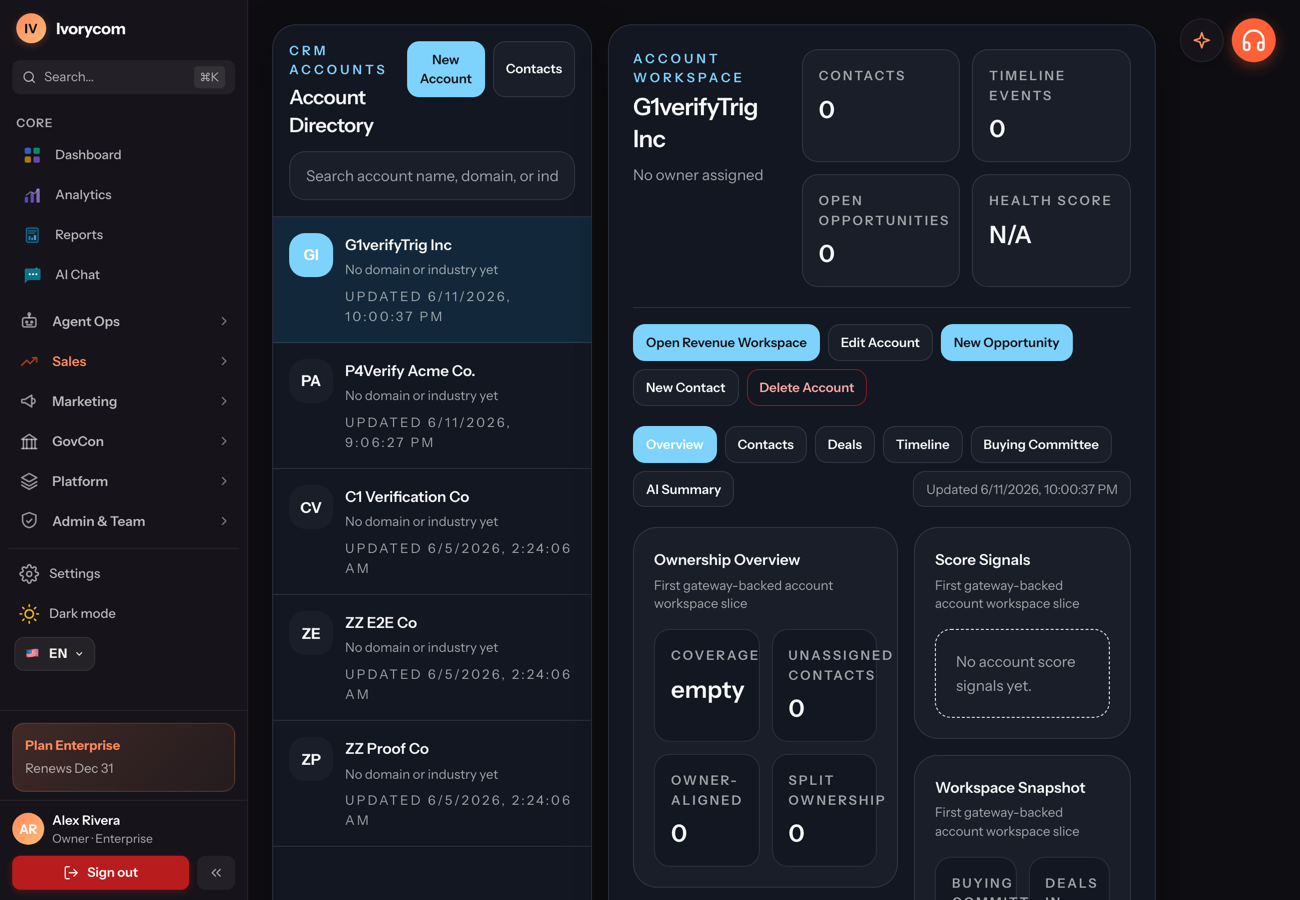This screenshot has height=900, width=1300.
Task: Select the P4Verify Acme Co. account
Action: tap(432, 406)
